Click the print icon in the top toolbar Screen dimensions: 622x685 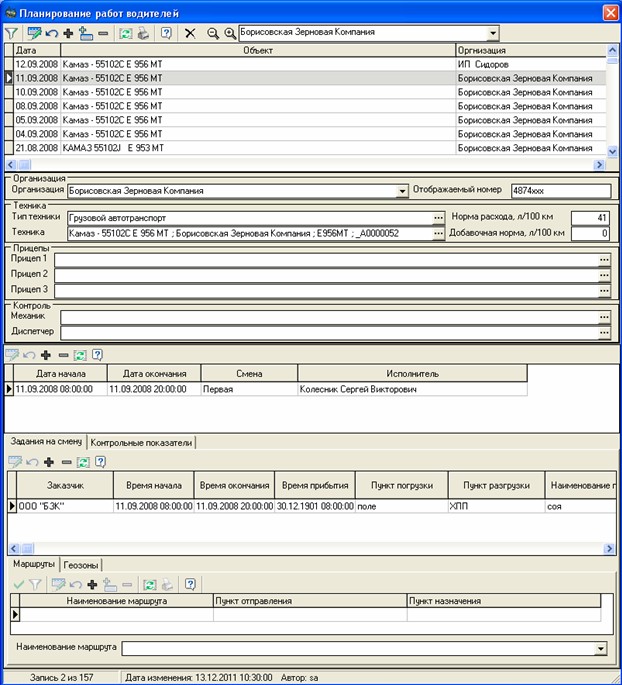[143, 33]
